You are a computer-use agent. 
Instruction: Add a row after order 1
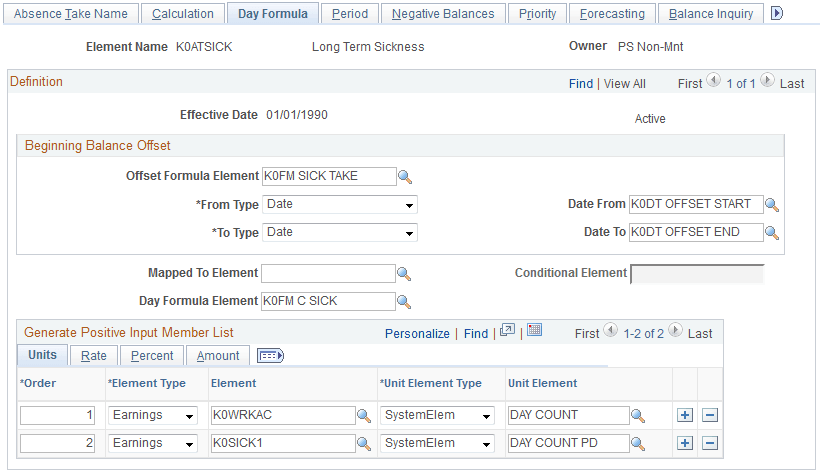coord(685,415)
